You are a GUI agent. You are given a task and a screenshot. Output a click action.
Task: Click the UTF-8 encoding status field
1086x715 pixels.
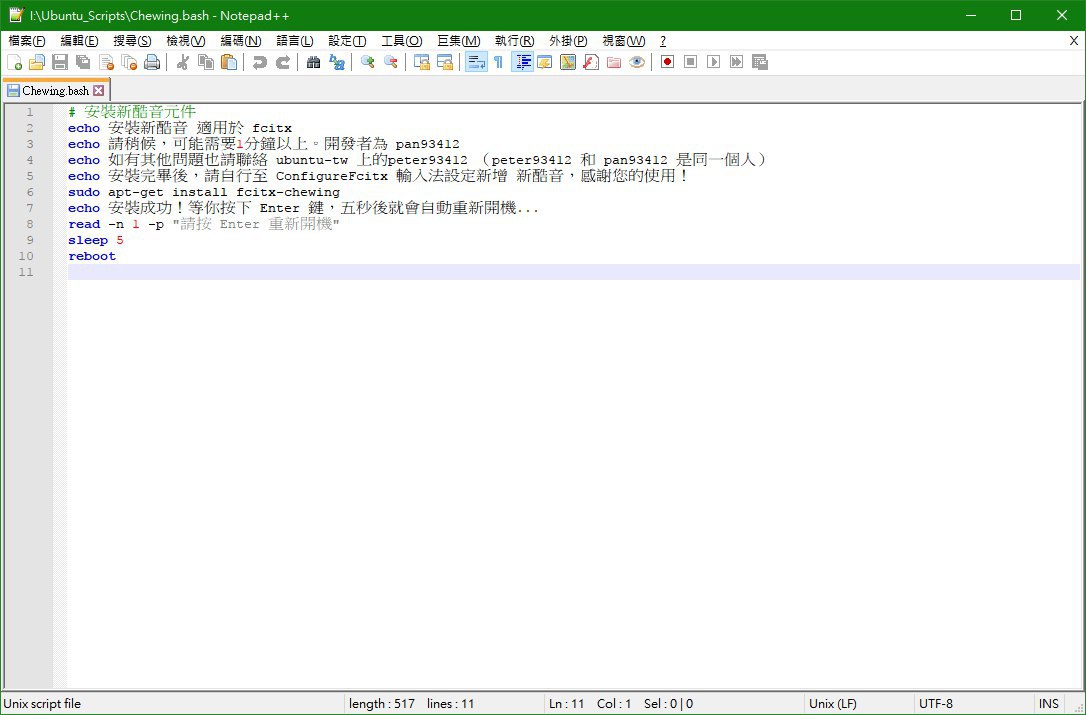pos(936,704)
